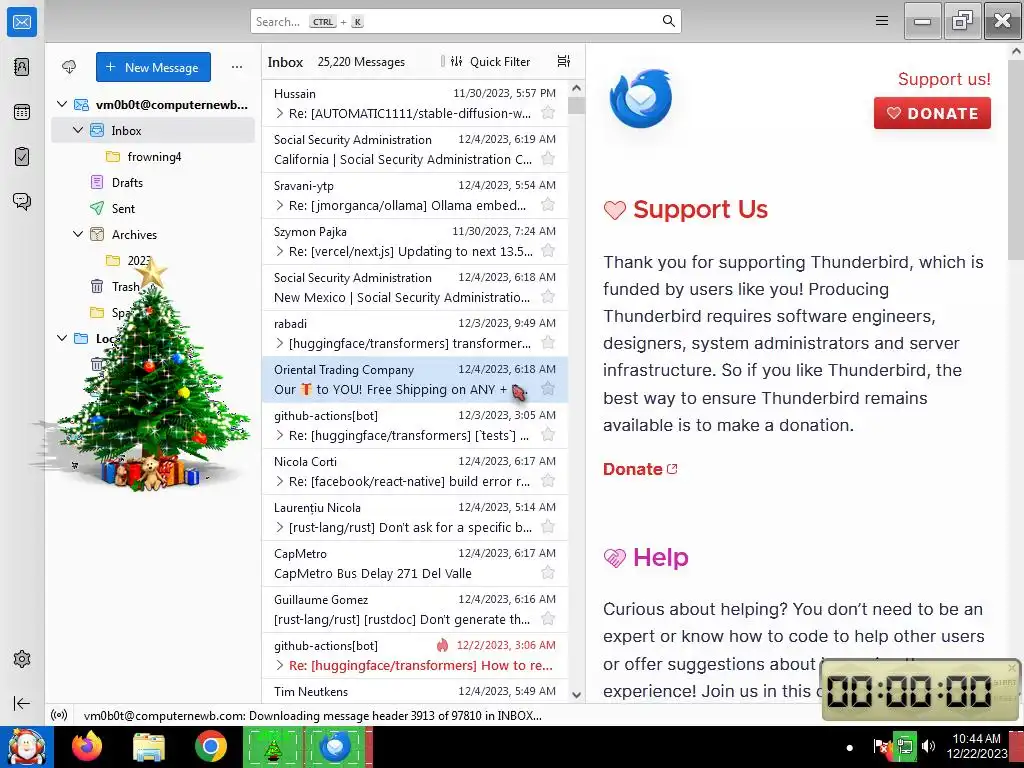Expand the Sravani-ytp thread
Viewport: 1024px width, 768px height.
[280, 206]
